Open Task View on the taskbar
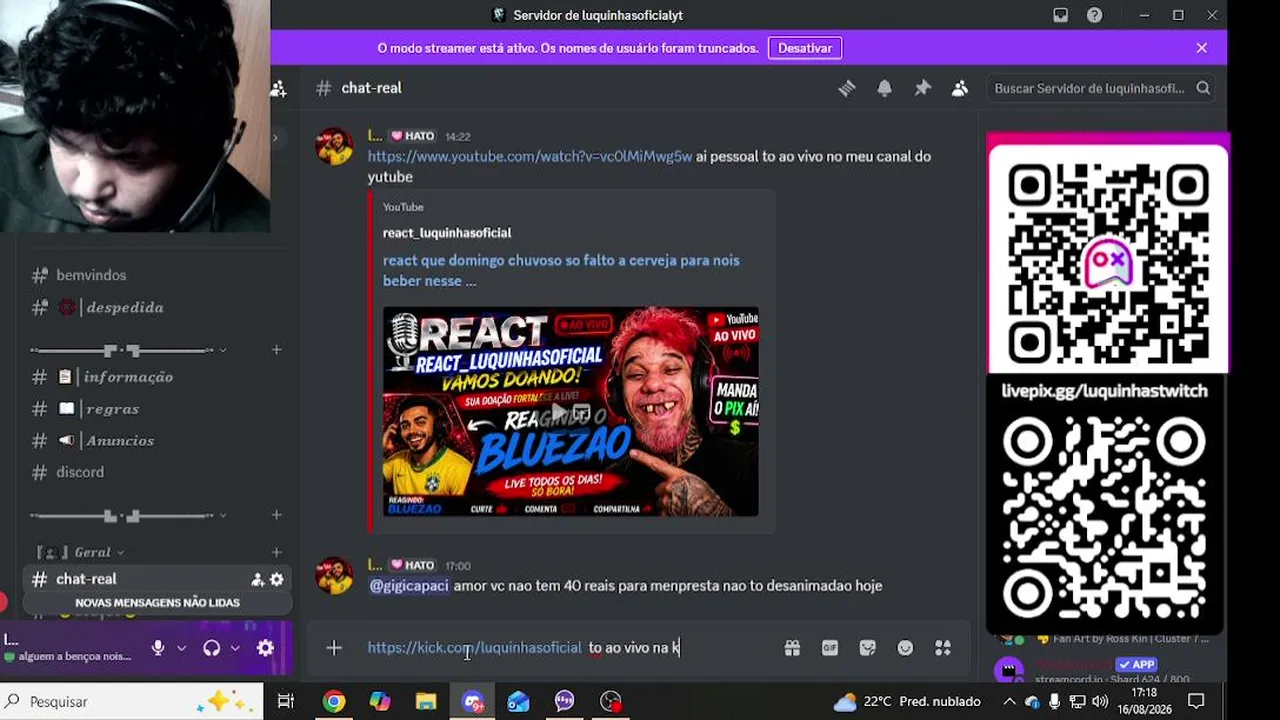This screenshot has height=720, width=1280. pyautogui.click(x=286, y=702)
